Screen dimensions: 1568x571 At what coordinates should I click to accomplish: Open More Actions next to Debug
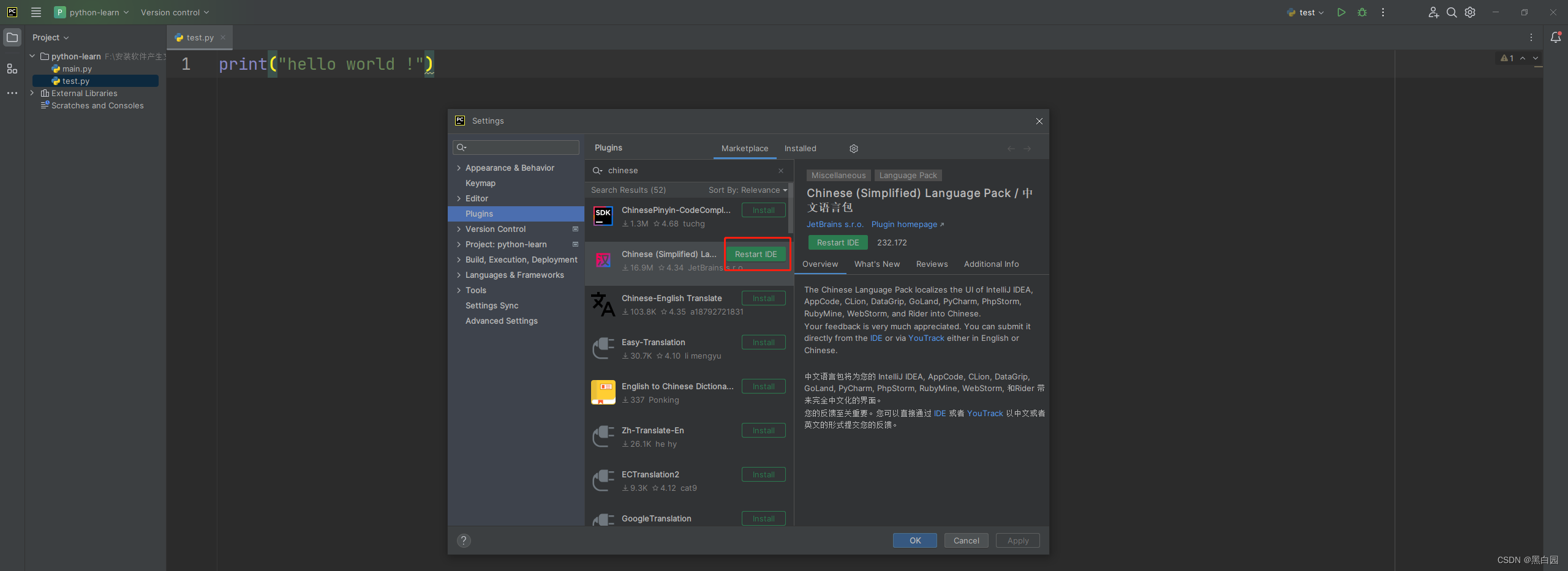click(x=1383, y=12)
